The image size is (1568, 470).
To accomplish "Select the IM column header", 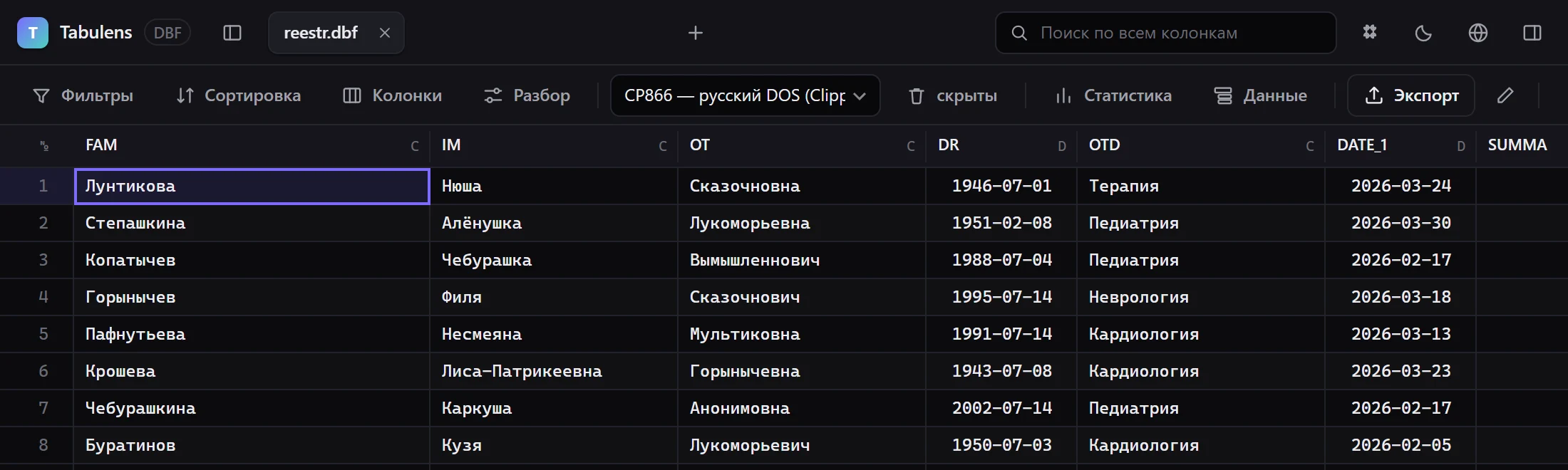I will [x=554, y=145].
